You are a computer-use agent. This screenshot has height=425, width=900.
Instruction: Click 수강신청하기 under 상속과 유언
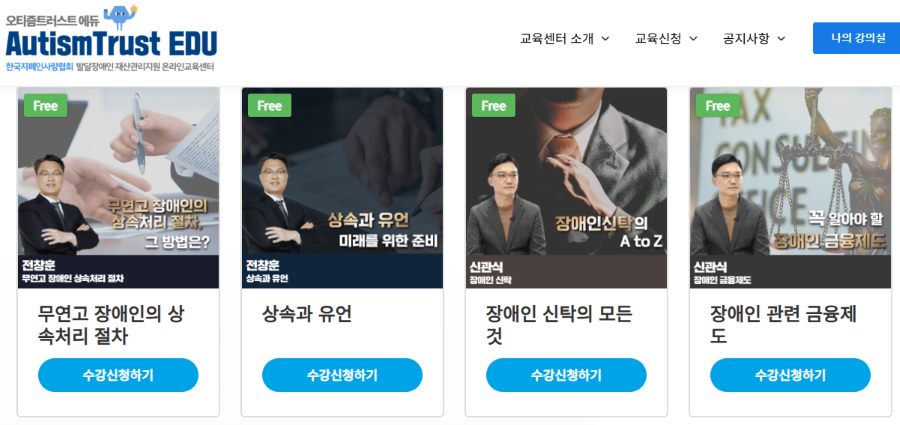point(342,375)
